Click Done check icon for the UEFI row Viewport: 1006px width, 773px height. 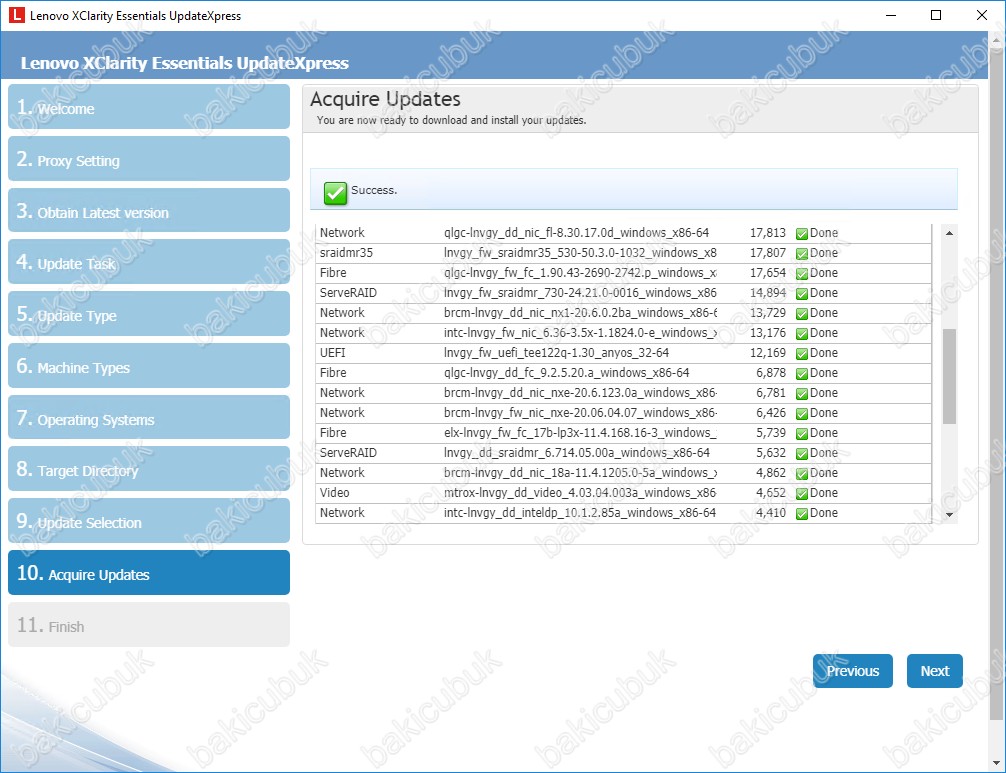[x=801, y=353]
